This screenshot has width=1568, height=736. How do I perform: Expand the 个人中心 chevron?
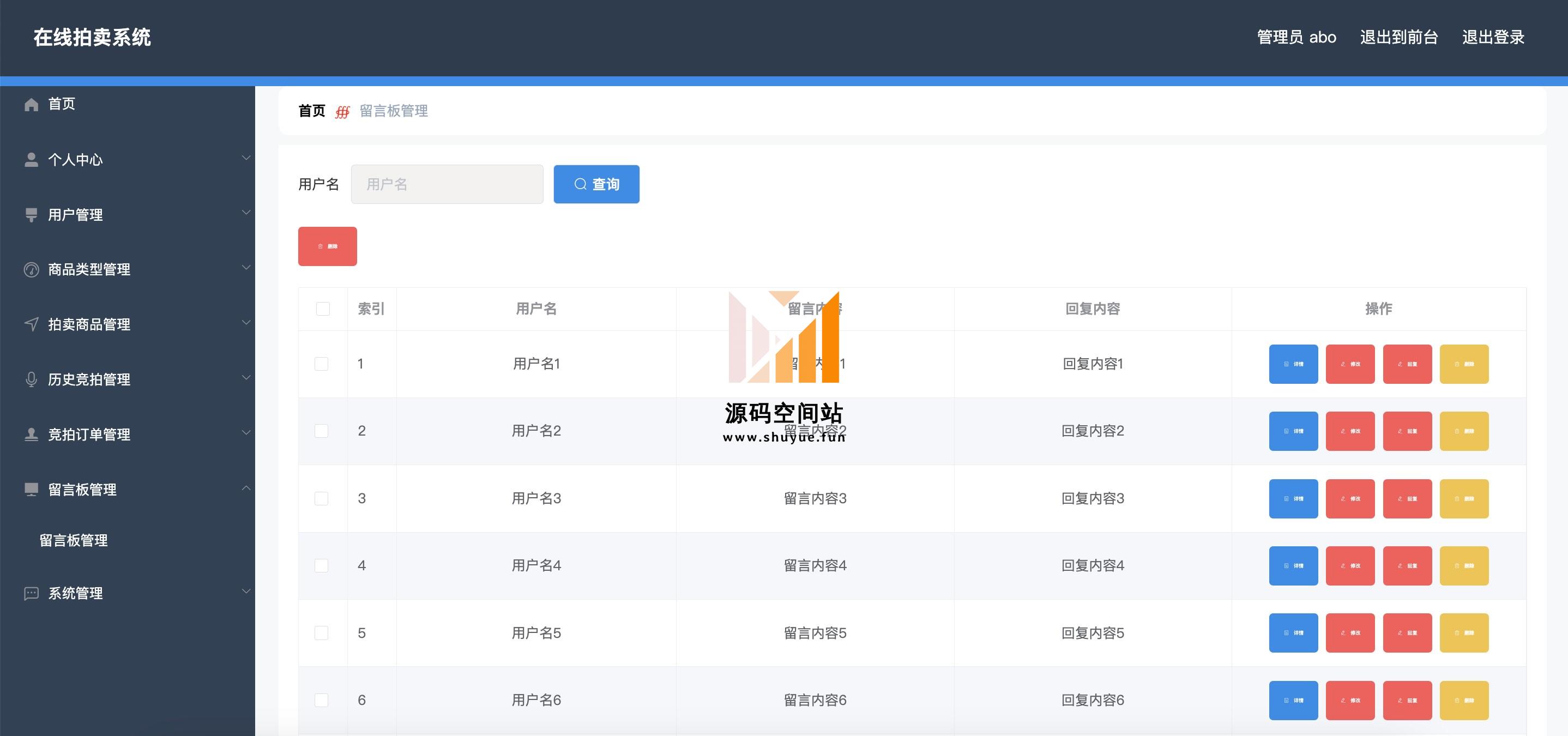246,158
